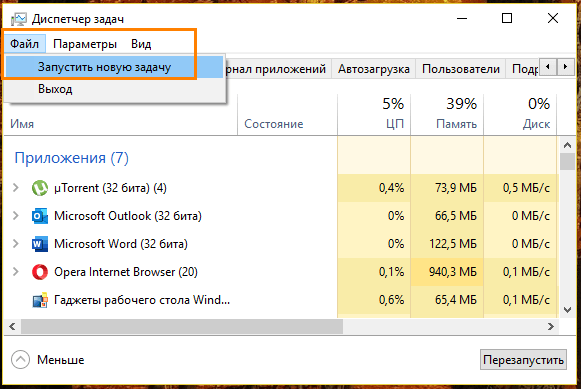Close the Task Manager window
The image size is (581, 389).
click(x=553, y=18)
